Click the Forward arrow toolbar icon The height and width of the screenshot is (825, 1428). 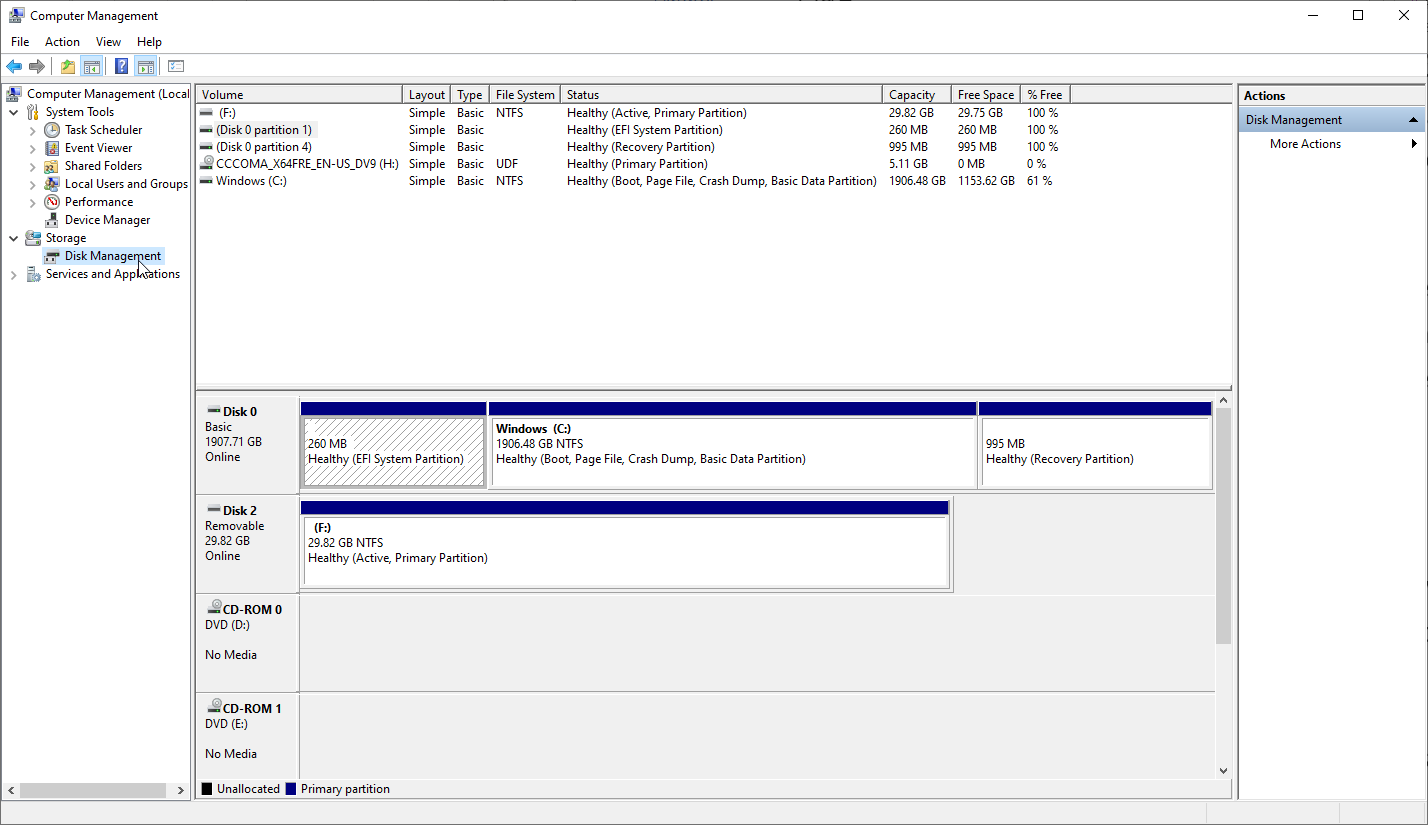click(x=37, y=67)
